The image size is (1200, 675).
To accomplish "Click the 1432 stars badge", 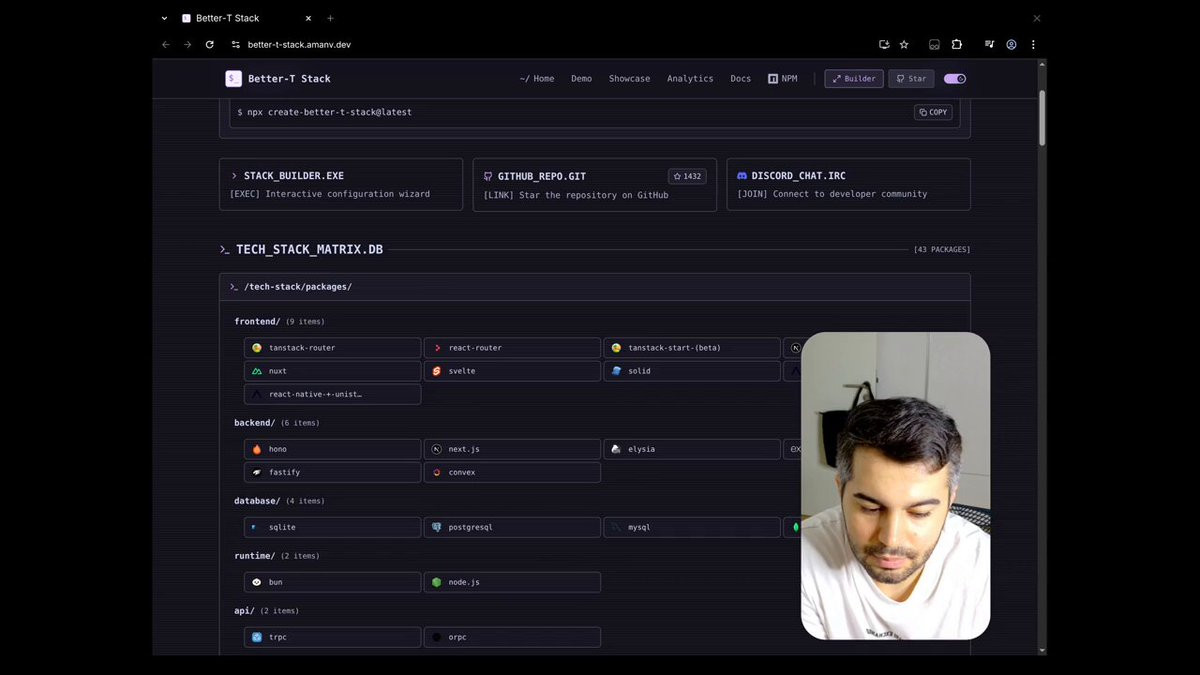I will (x=687, y=176).
